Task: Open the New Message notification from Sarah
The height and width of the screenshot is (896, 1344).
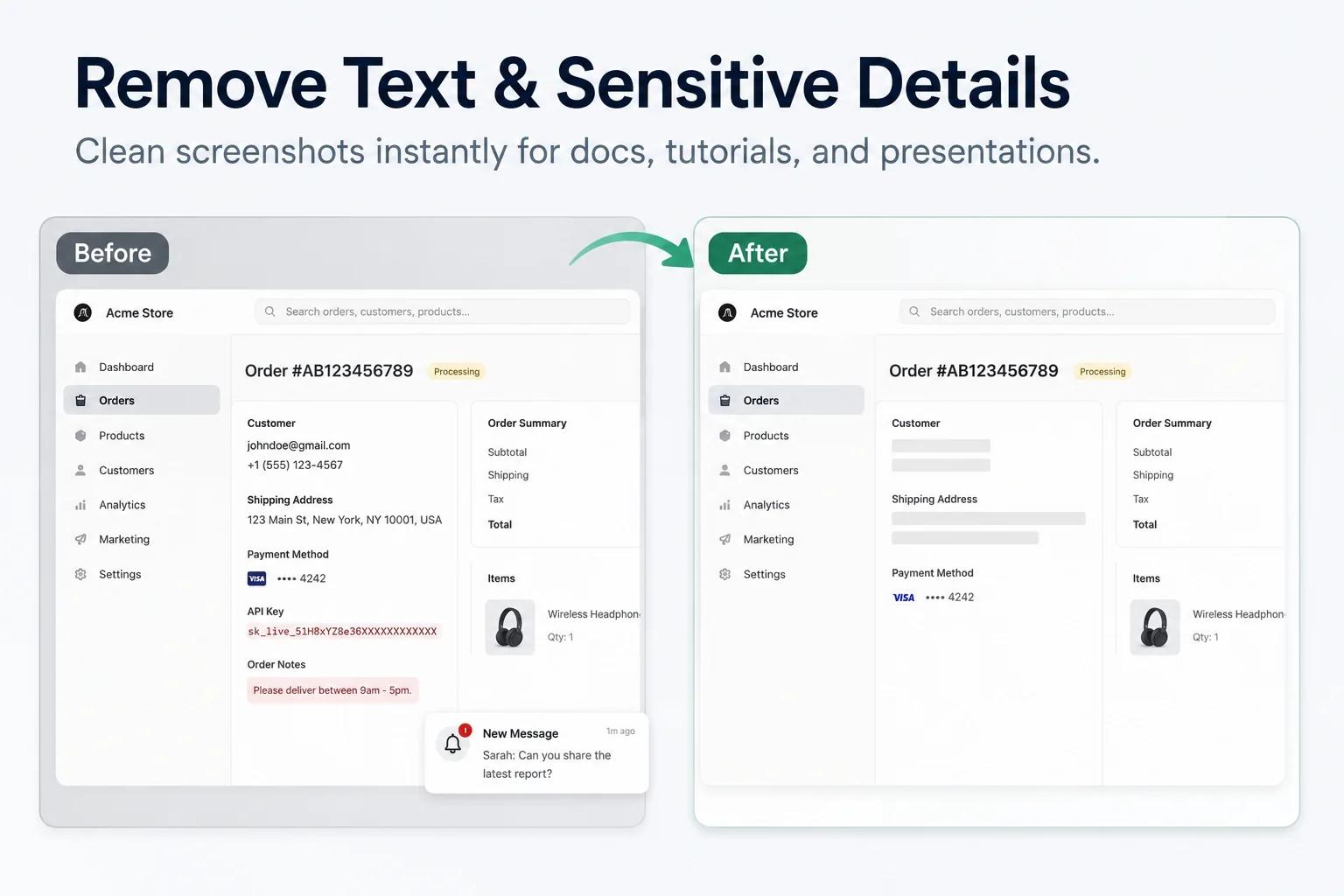Action: point(537,753)
